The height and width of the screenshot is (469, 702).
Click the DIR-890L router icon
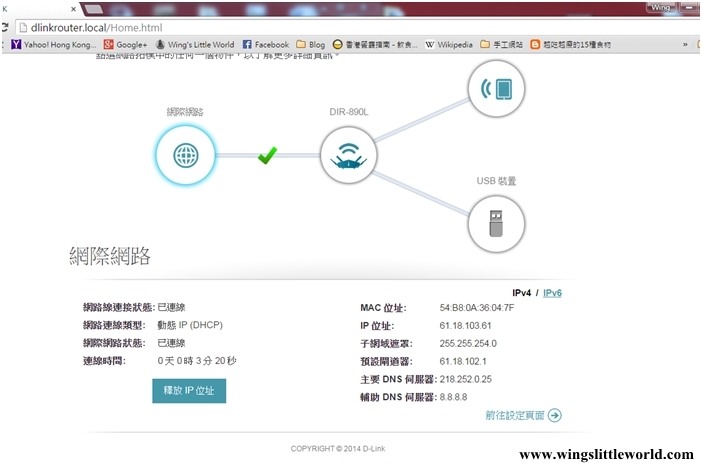click(349, 156)
